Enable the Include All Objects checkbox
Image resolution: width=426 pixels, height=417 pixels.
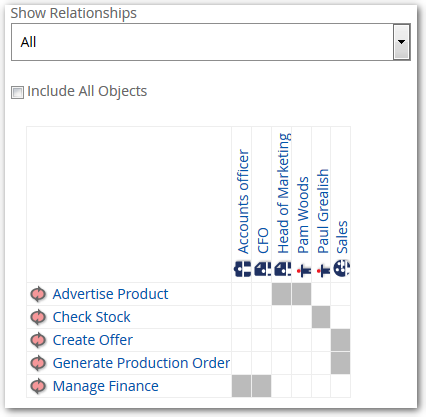tap(17, 92)
